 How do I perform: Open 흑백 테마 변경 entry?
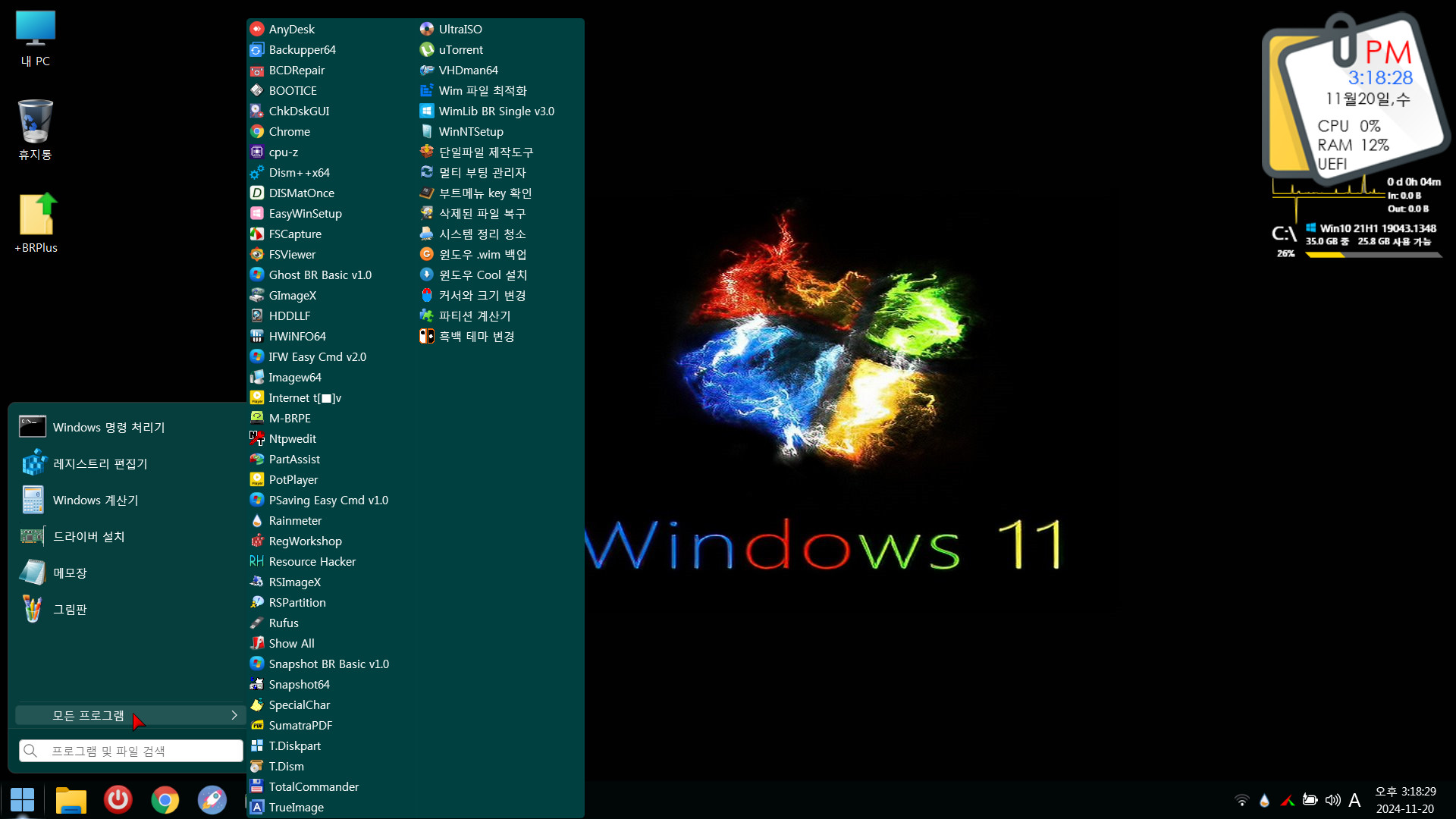point(467,336)
